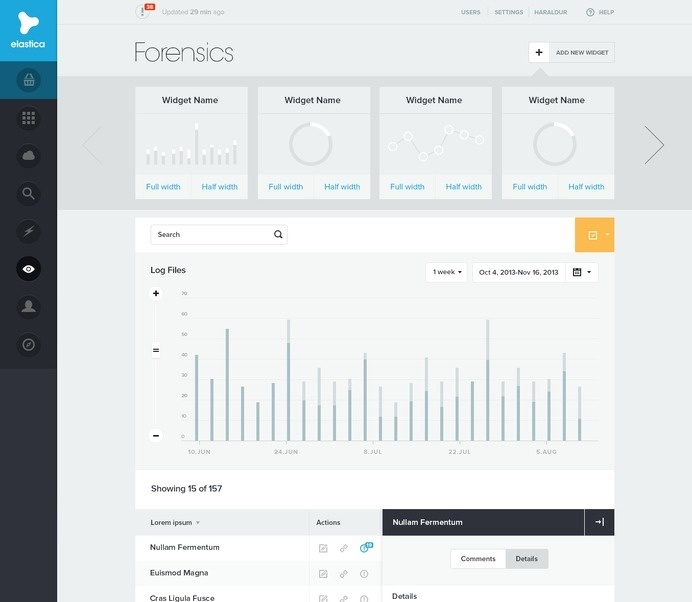Click edit icon for Nullam Fermentum row
The image size is (692, 602).
click(323, 548)
